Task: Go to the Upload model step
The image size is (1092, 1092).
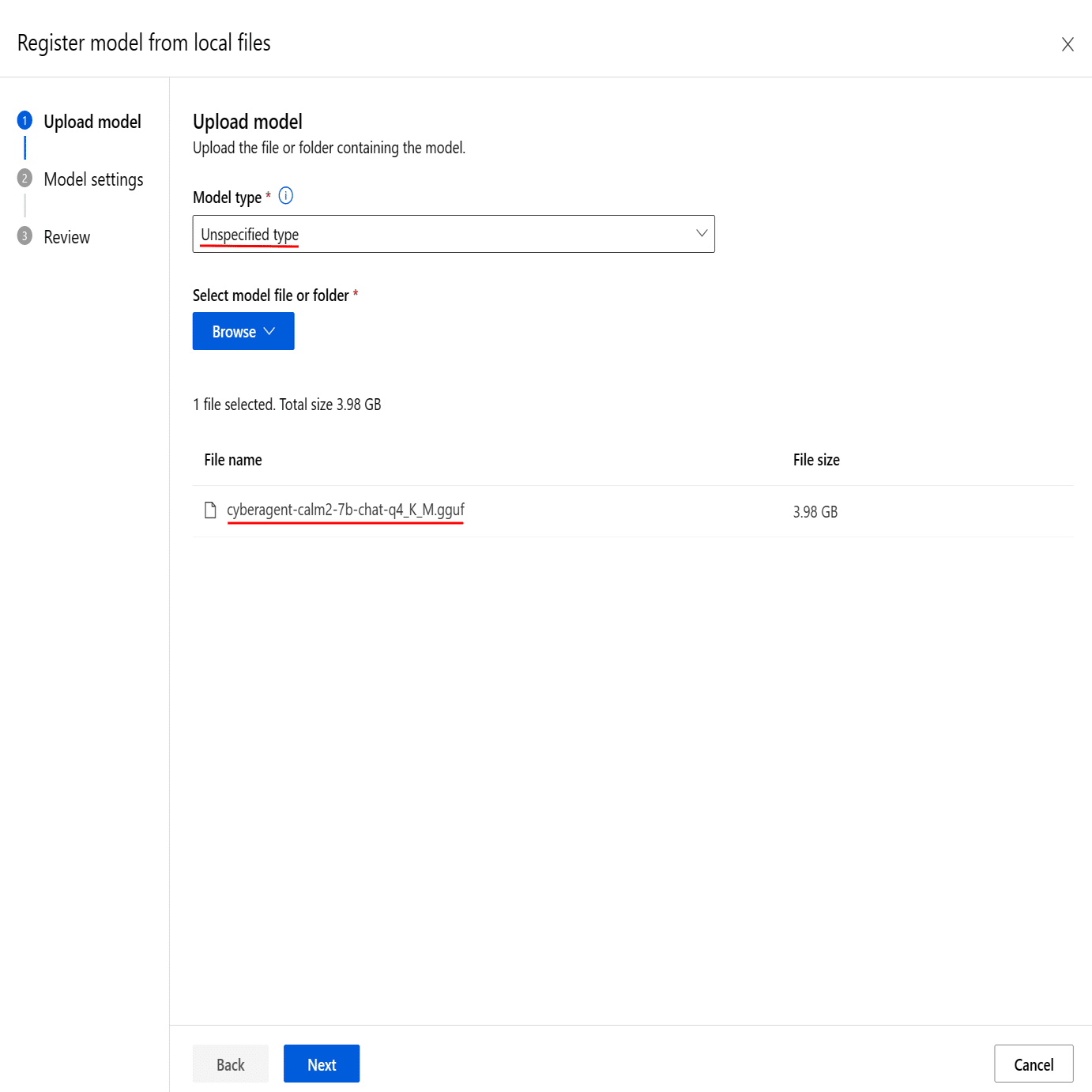Action: (92, 122)
